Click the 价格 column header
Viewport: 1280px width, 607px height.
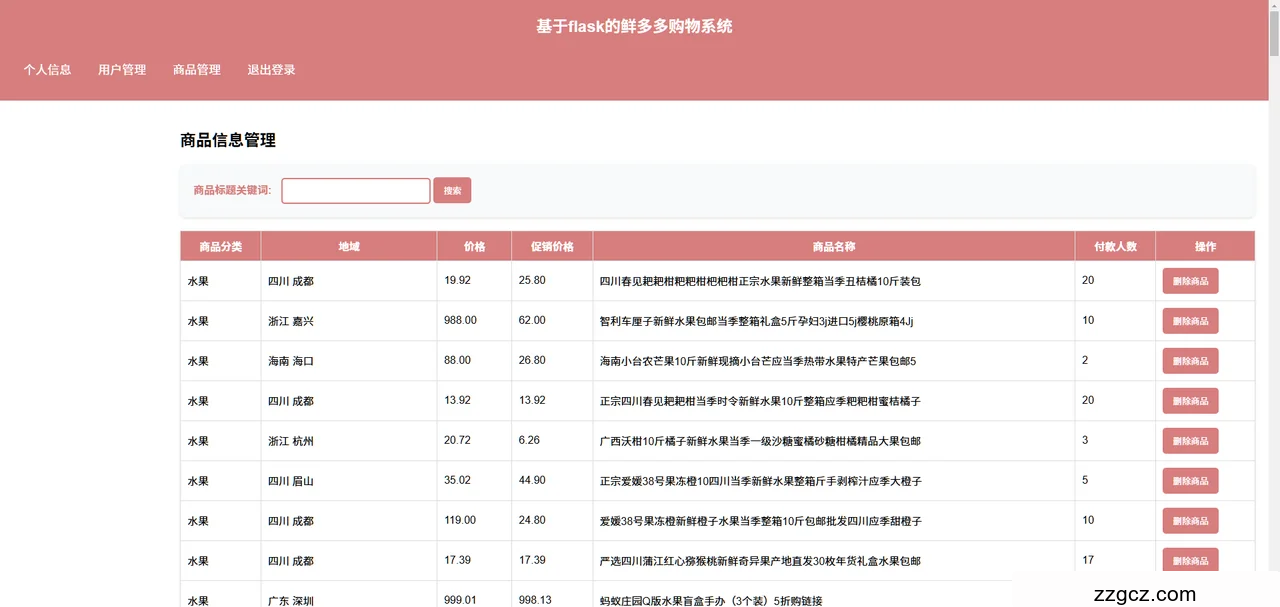(x=474, y=246)
